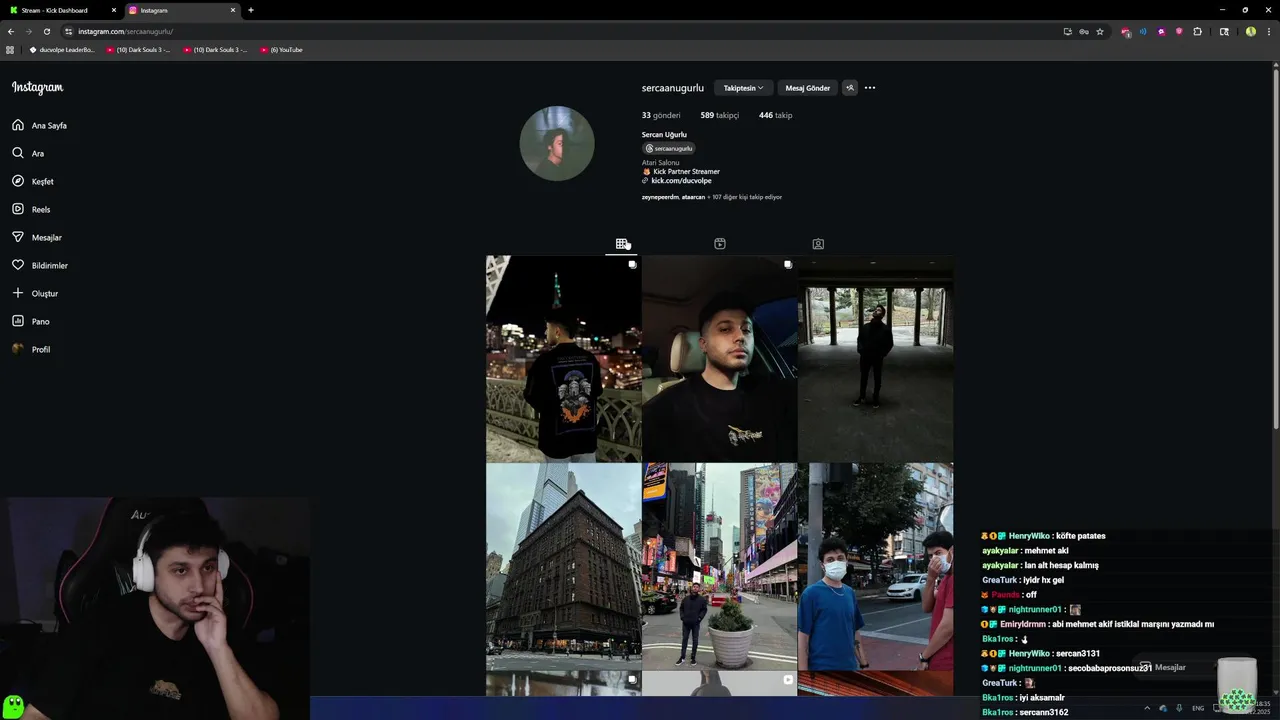Open the brick building photo post
Image resolution: width=1280 pixels, height=720 pixels.
pyautogui.click(x=563, y=566)
